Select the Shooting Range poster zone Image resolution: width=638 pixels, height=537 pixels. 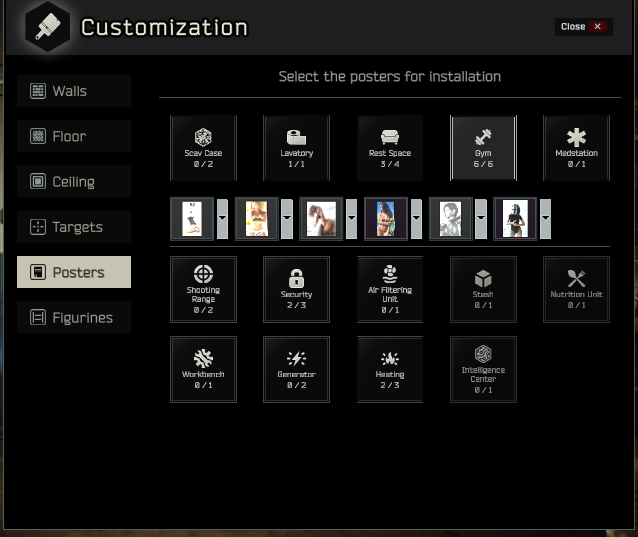(x=203, y=289)
